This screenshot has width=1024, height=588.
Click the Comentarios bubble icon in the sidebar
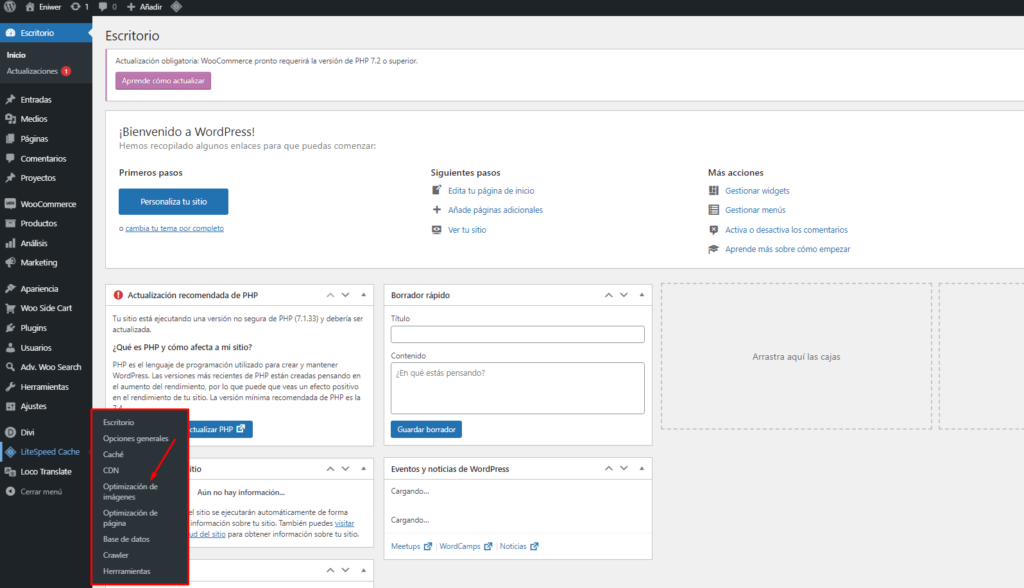pyautogui.click(x=10, y=158)
